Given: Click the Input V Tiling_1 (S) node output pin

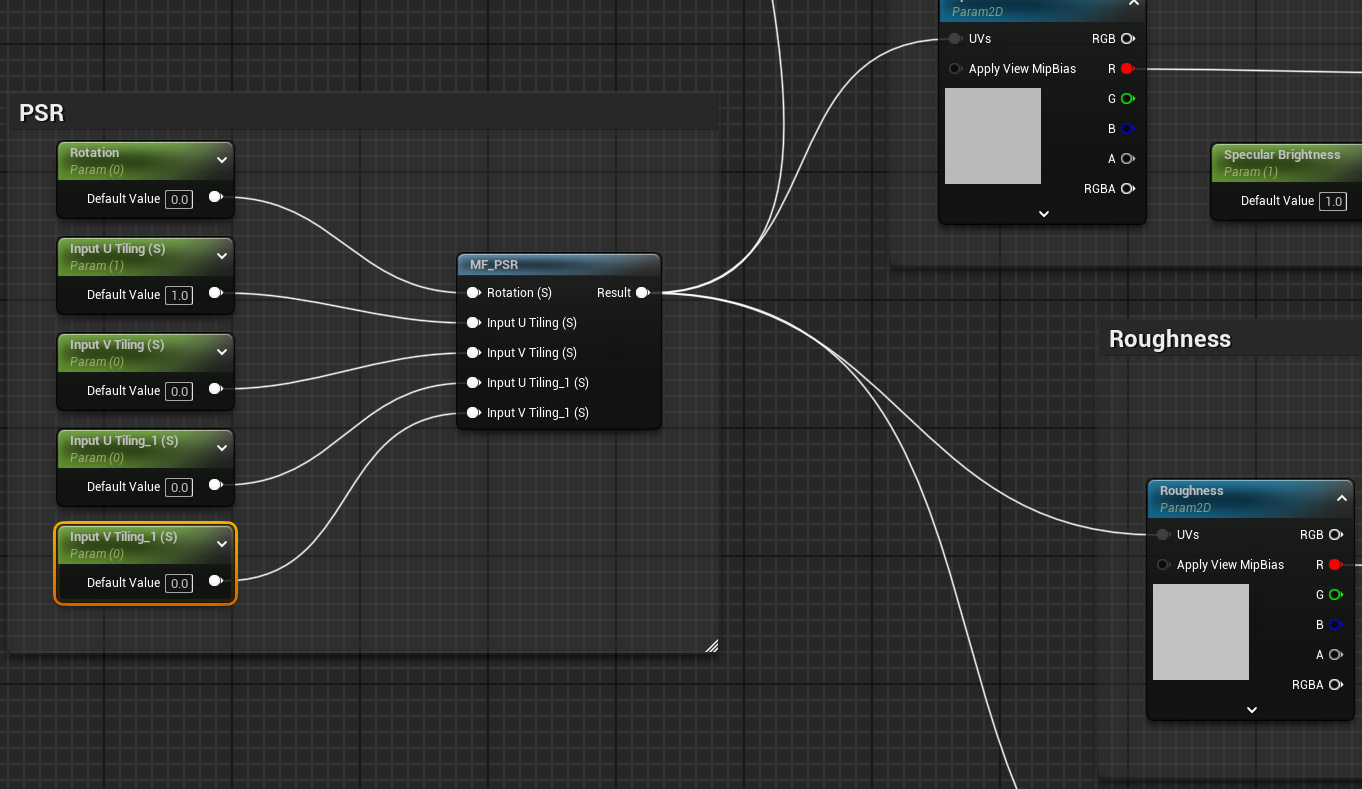Looking at the screenshot, I should coord(215,582).
